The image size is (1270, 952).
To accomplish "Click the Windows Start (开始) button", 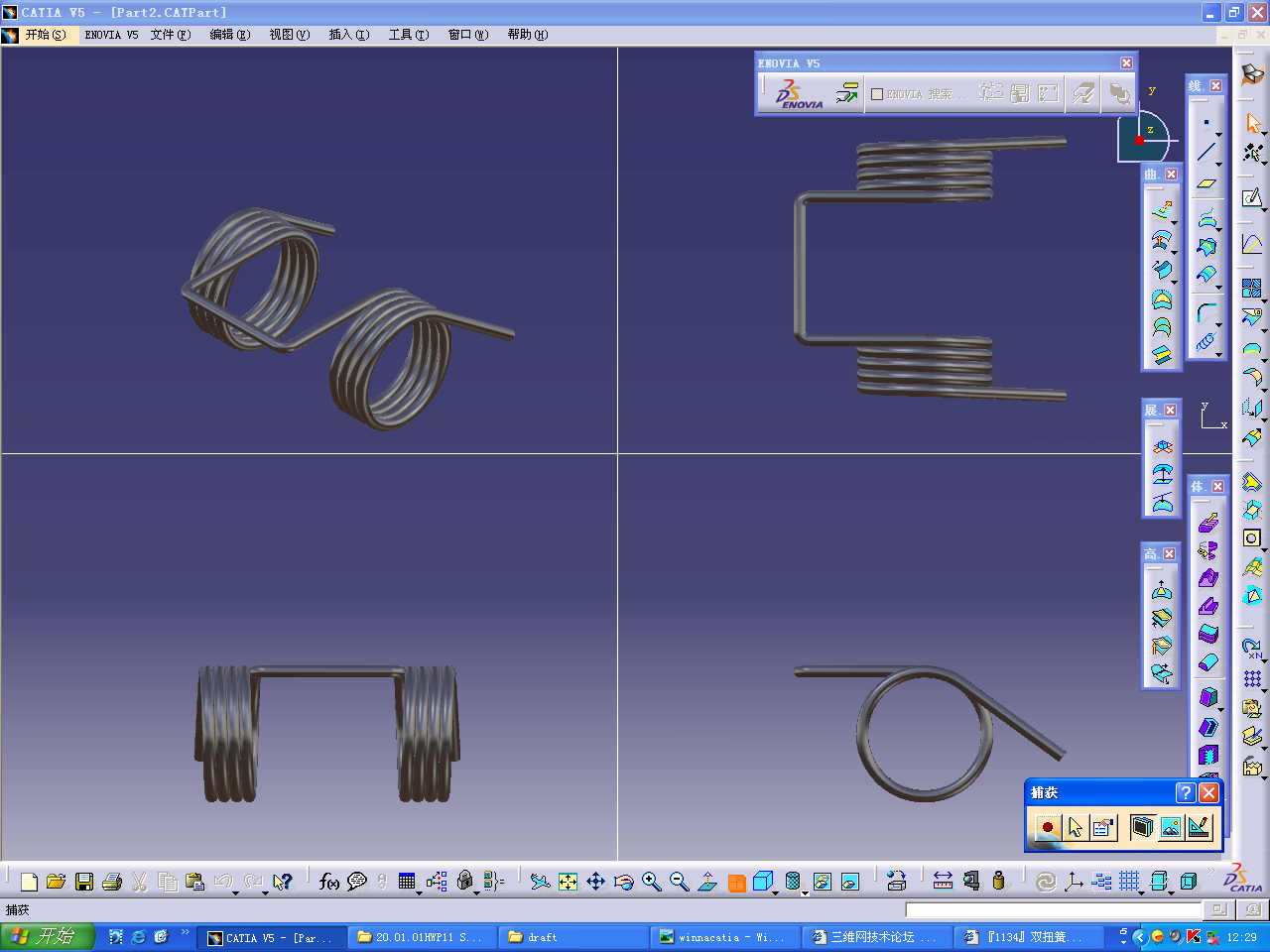I will pyautogui.click(x=47, y=936).
